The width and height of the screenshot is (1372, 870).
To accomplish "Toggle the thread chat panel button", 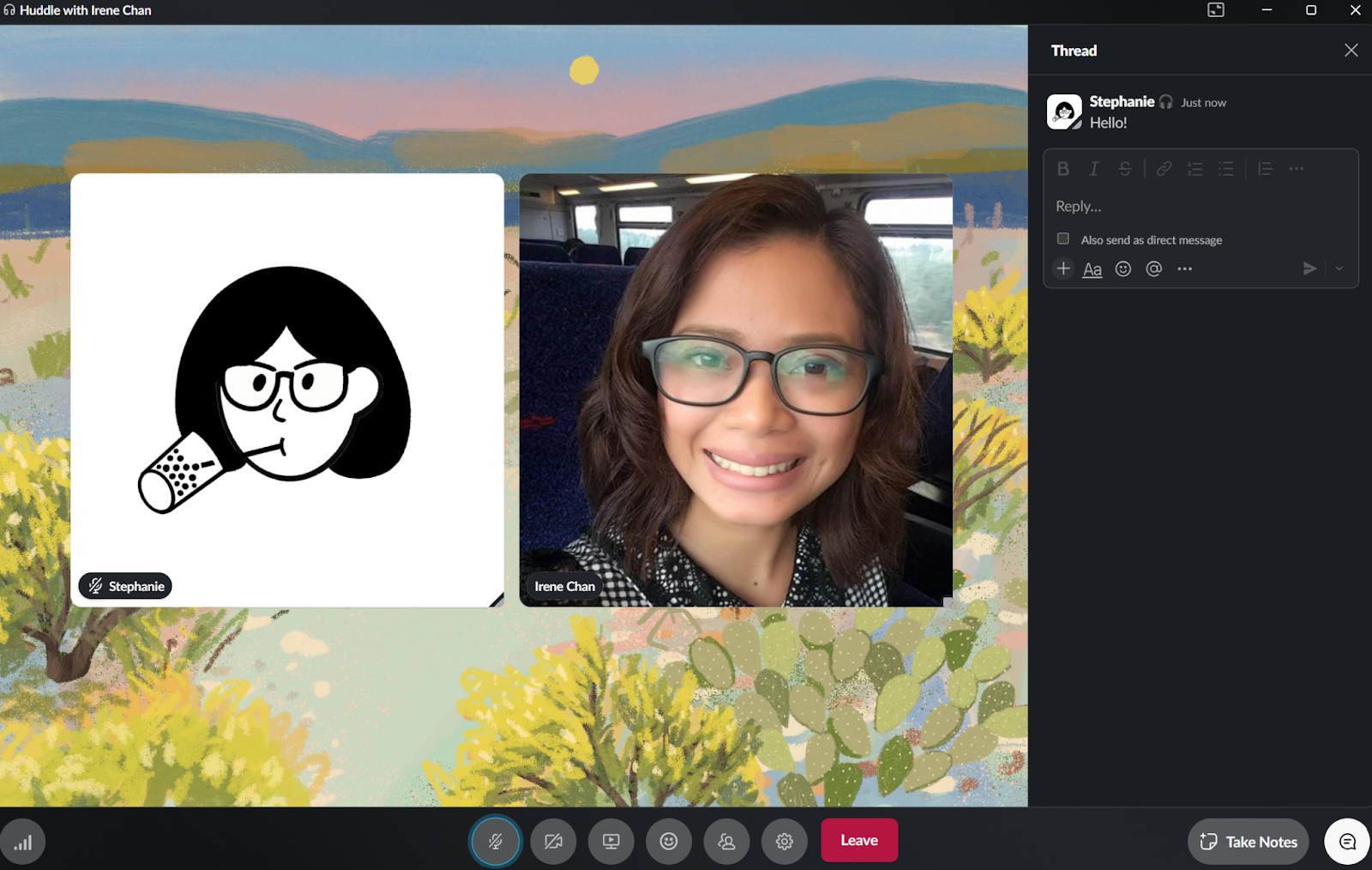I will point(1347,842).
